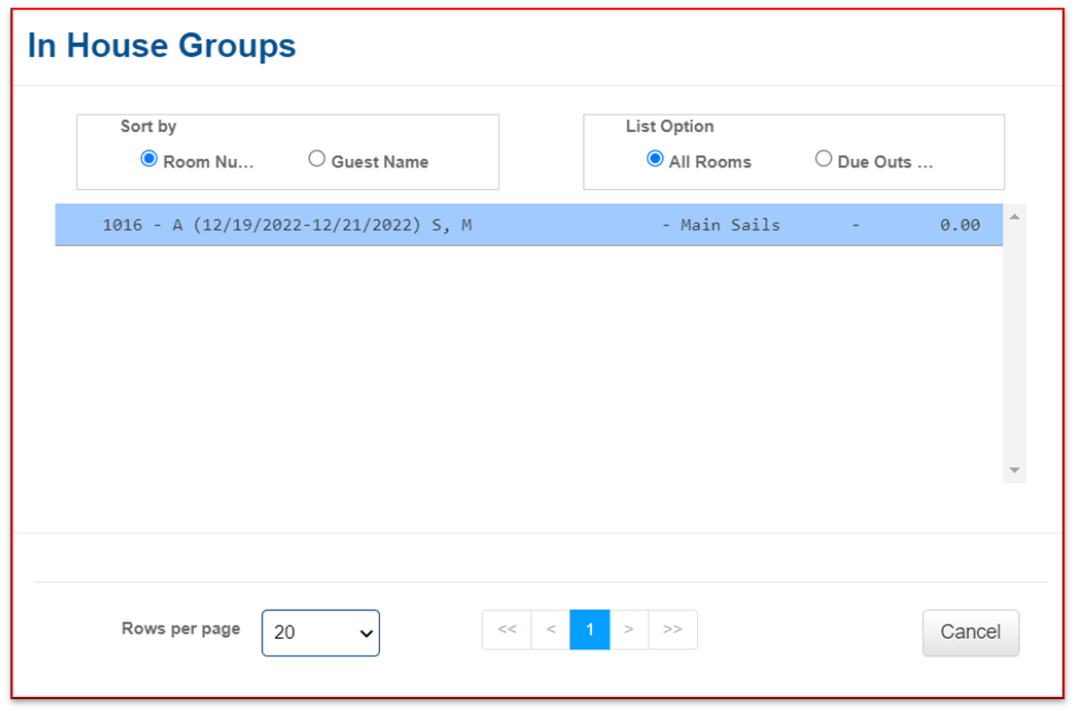Select page 1 in pagination
1076x713 pixels.
pos(590,630)
